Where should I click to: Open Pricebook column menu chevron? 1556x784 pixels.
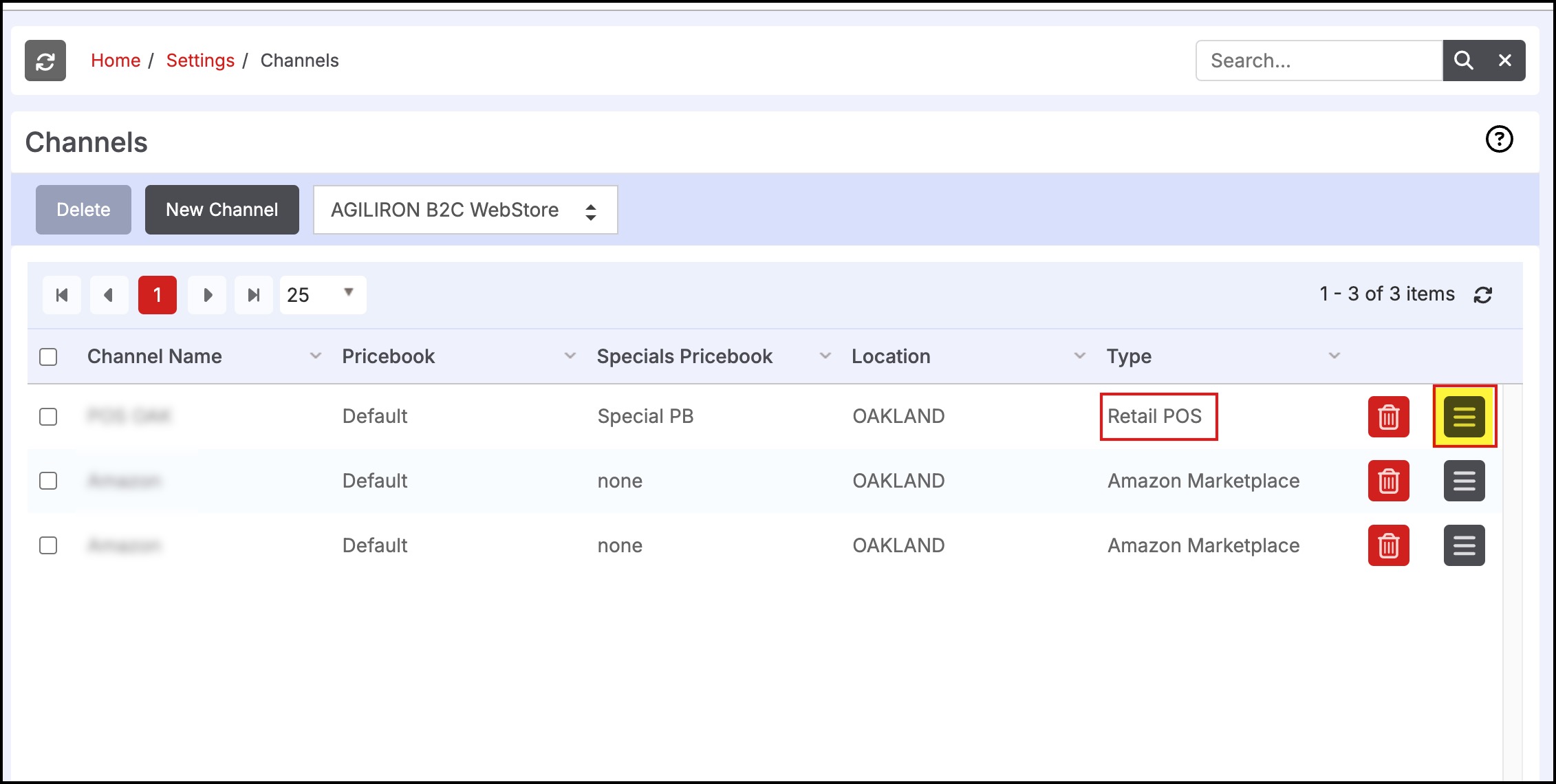point(570,356)
